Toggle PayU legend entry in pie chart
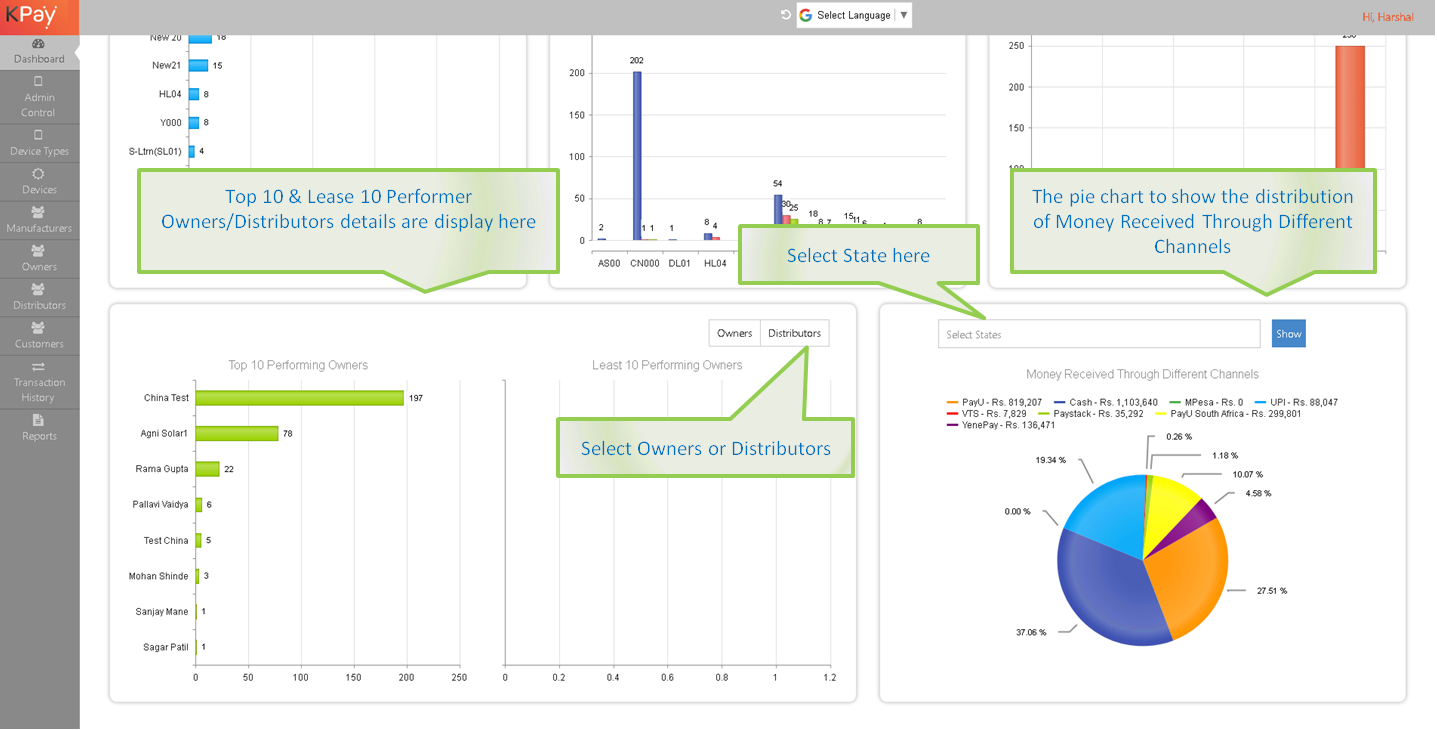The height and width of the screenshot is (730, 1437). pyautogui.click(x=994, y=402)
